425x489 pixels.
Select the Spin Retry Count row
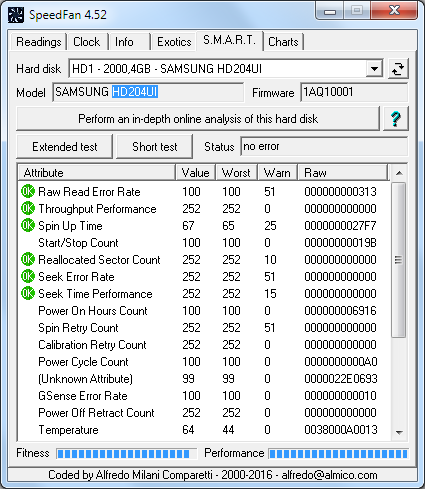point(204,328)
